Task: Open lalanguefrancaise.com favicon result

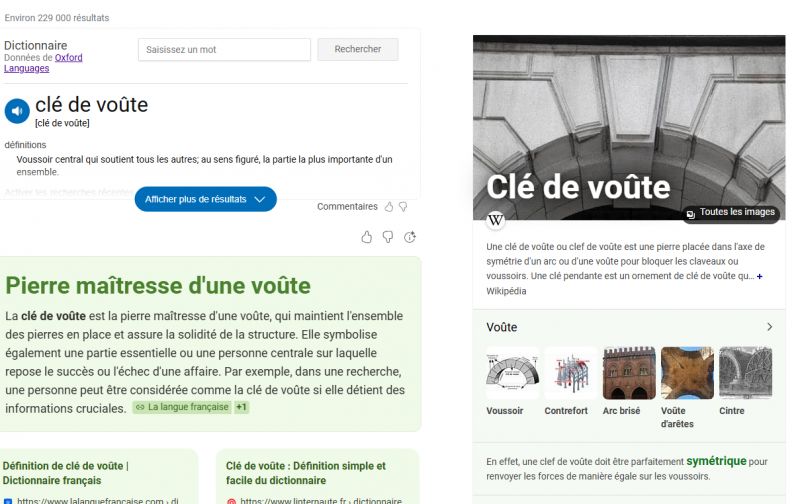Action: (8, 501)
